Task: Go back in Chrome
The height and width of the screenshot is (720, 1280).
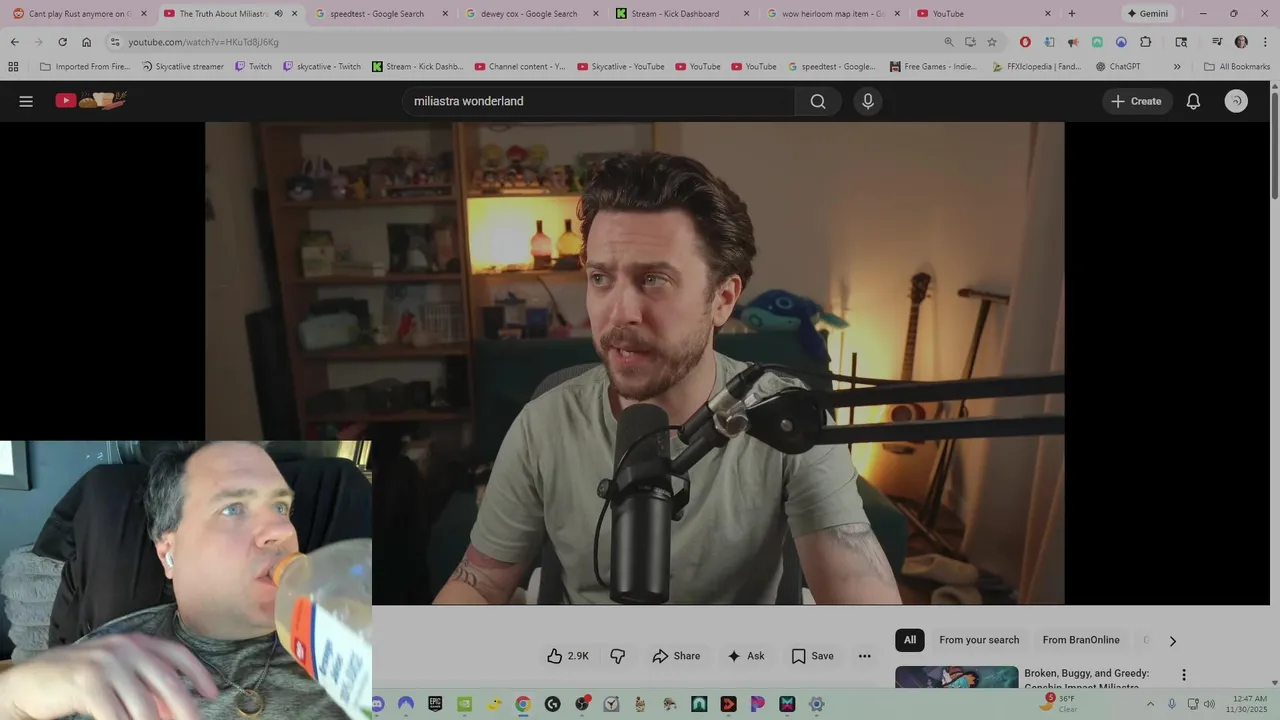Action: tap(14, 42)
